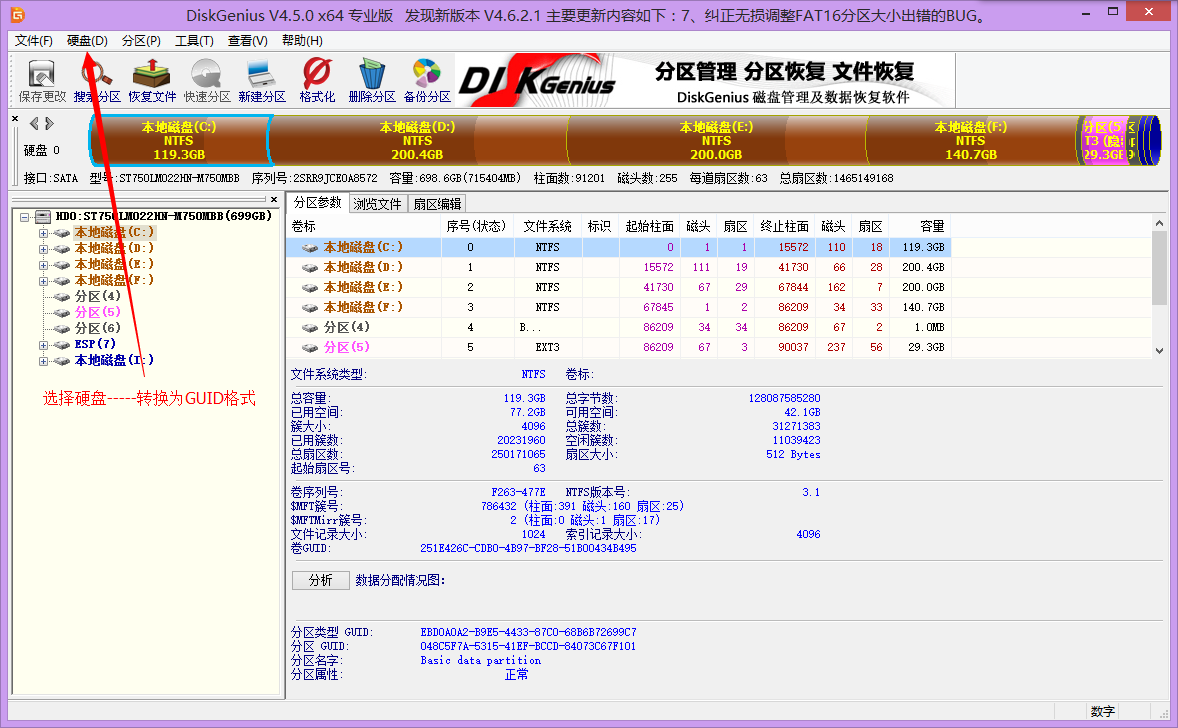This screenshot has width=1178, height=728.
Task: Click the 保存更改 save changes toolbar icon
Action: (x=42, y=81)
